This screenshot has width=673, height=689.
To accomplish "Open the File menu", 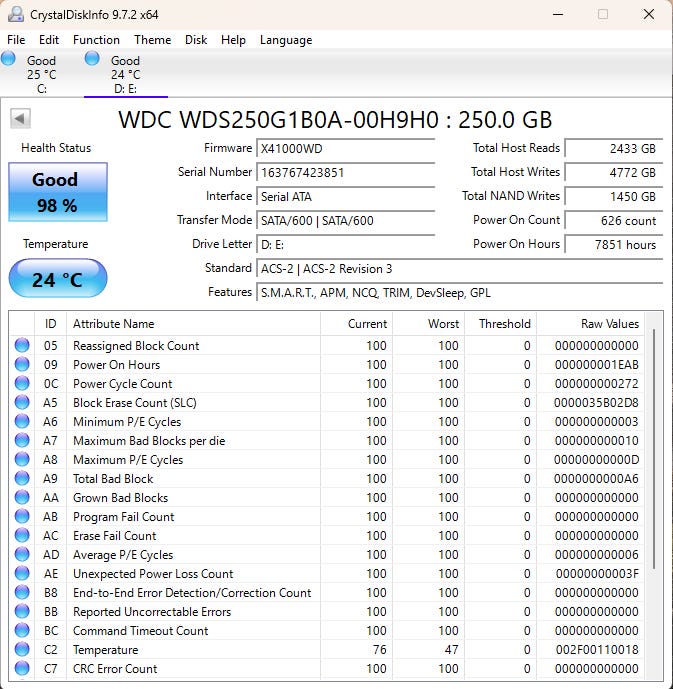I will pos(16,40).
